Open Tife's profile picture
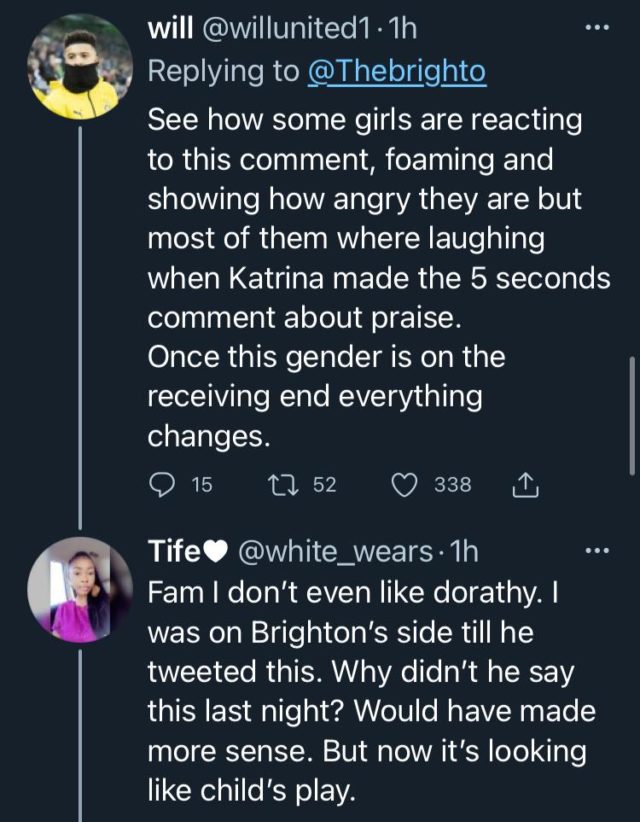The width and height of the screenshot is (640, 822). tap(79, 589)
